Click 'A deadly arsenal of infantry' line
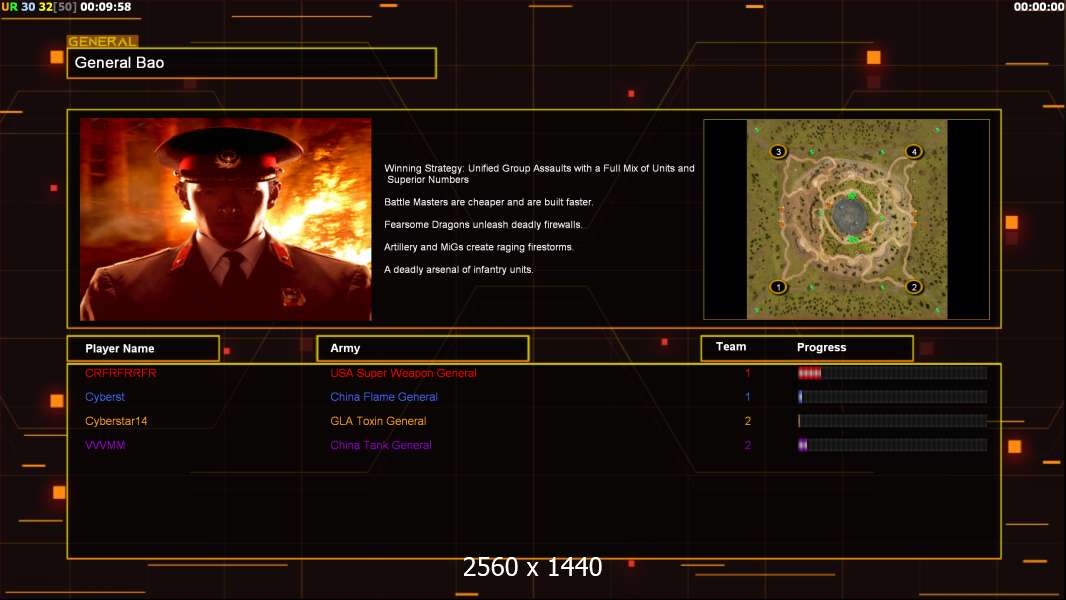 click(458, 269)
